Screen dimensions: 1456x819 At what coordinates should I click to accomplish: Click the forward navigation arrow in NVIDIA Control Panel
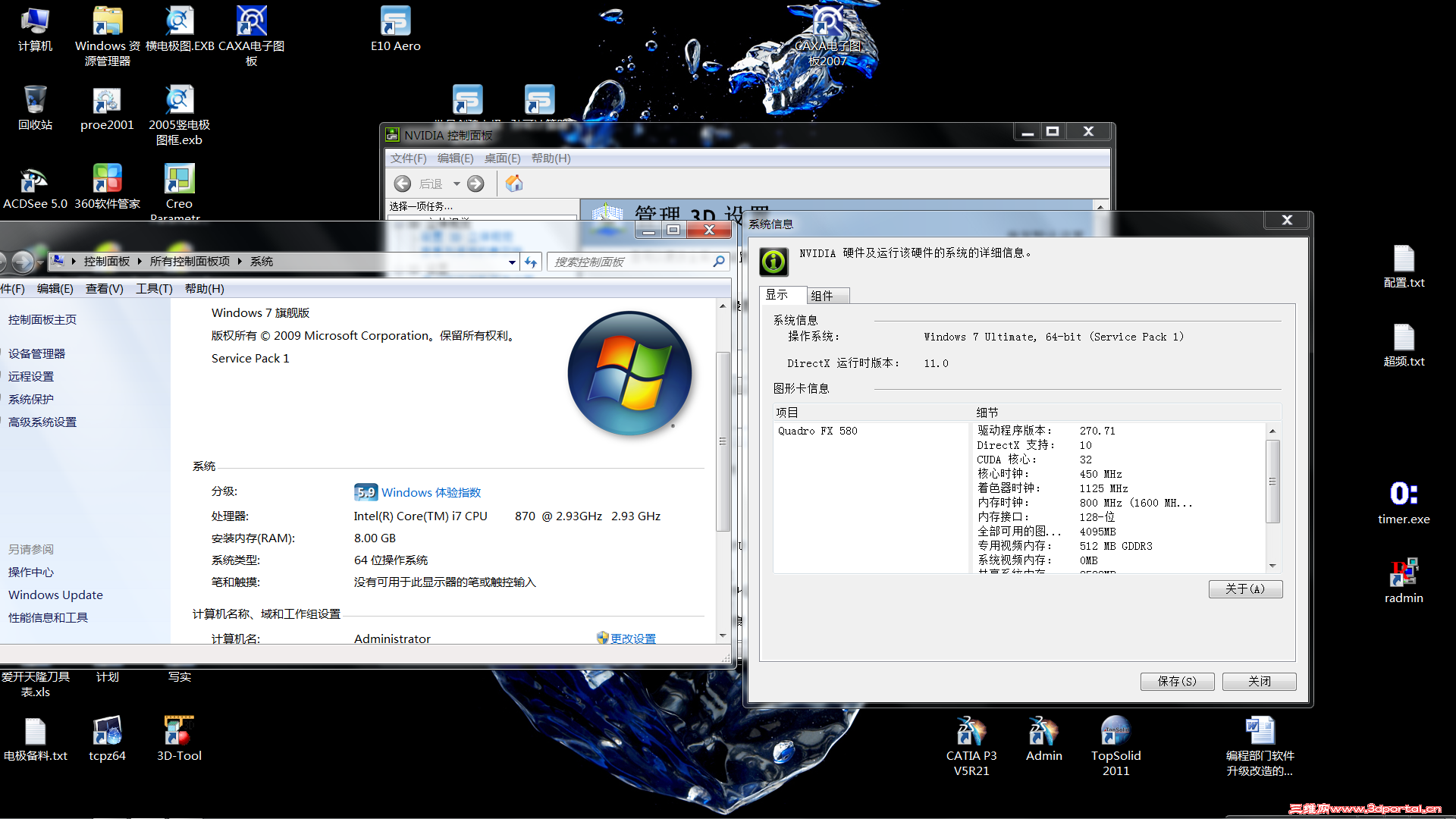(475, 183)
